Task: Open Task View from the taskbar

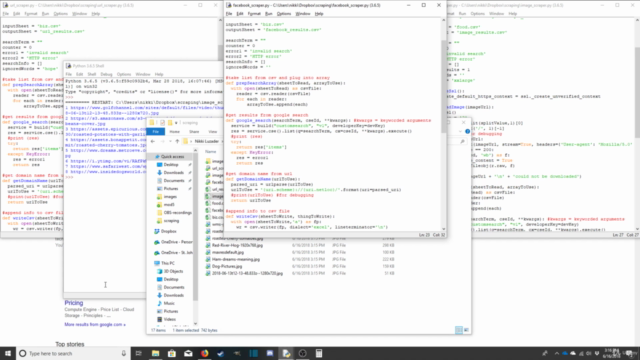Action: tap(139, 353)
